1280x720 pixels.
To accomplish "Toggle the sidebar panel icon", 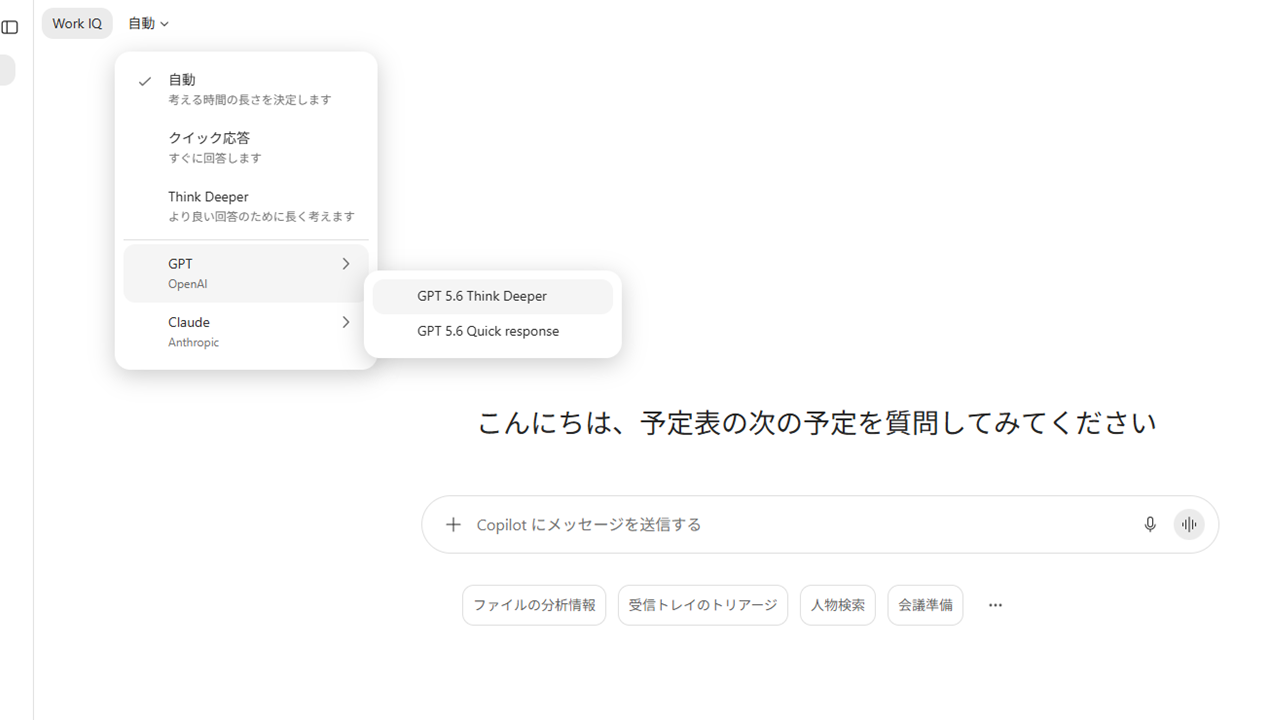I will (x=10, y=27).
